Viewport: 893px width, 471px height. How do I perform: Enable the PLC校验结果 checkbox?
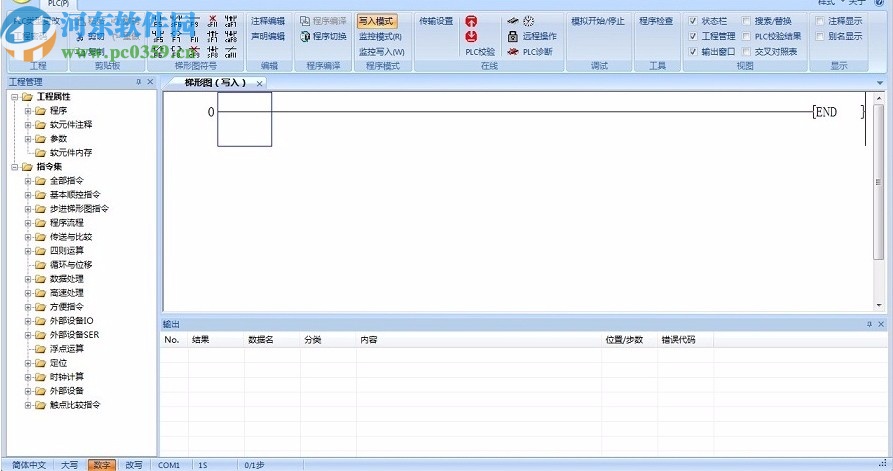[x=746, y=36]
